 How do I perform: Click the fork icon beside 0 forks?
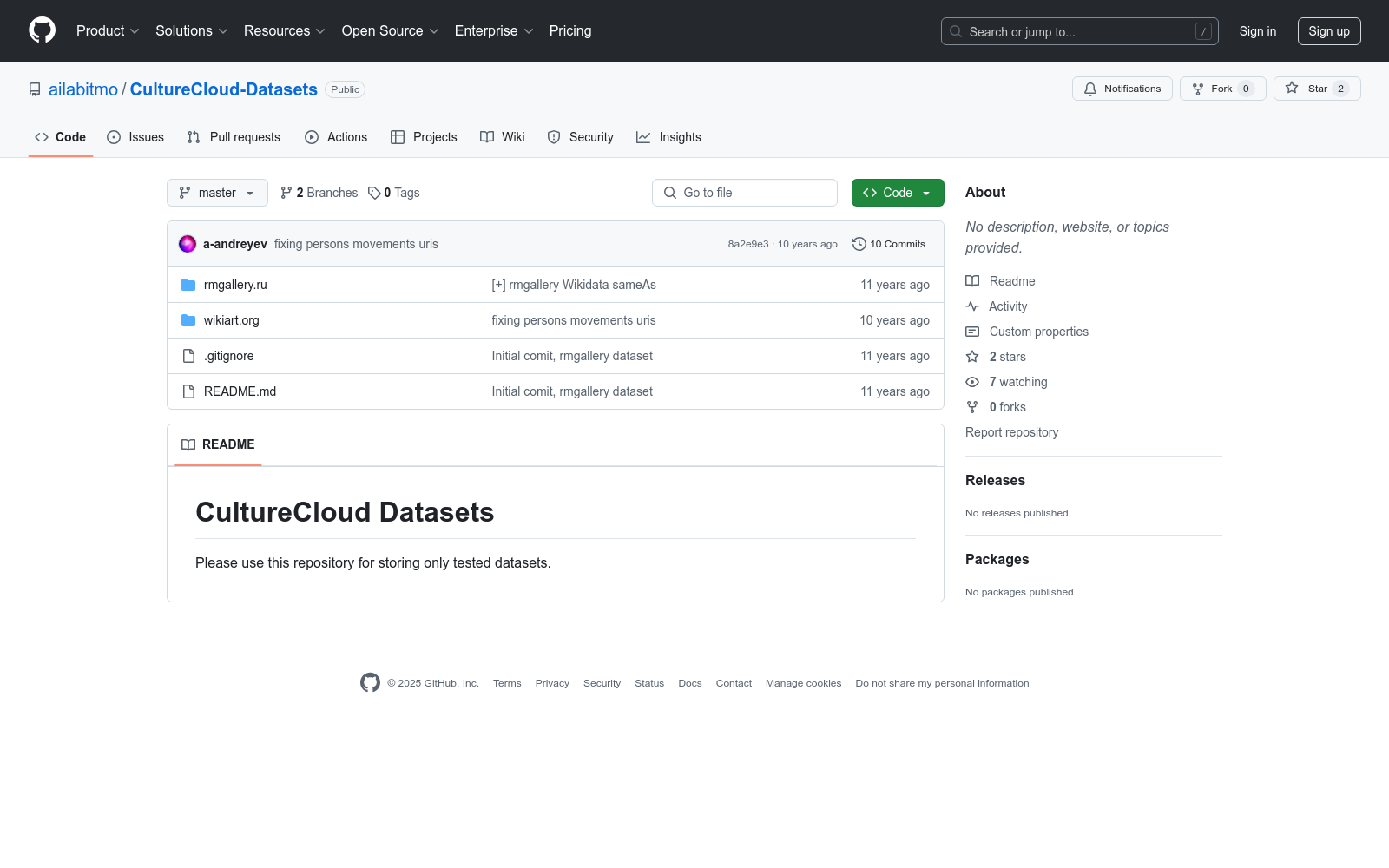click(x=972, y=407)
